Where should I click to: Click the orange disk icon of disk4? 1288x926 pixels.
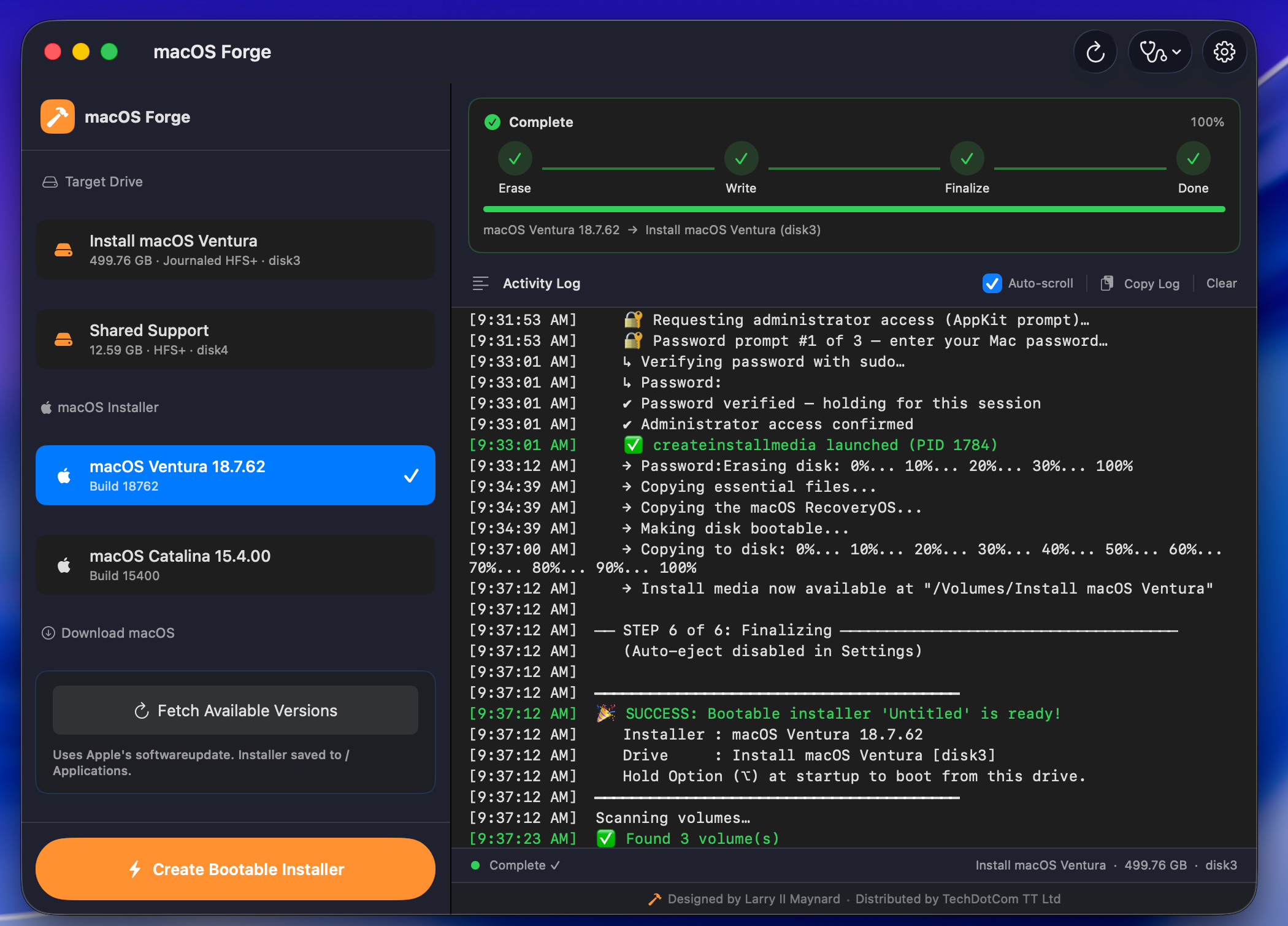(64, 339)
